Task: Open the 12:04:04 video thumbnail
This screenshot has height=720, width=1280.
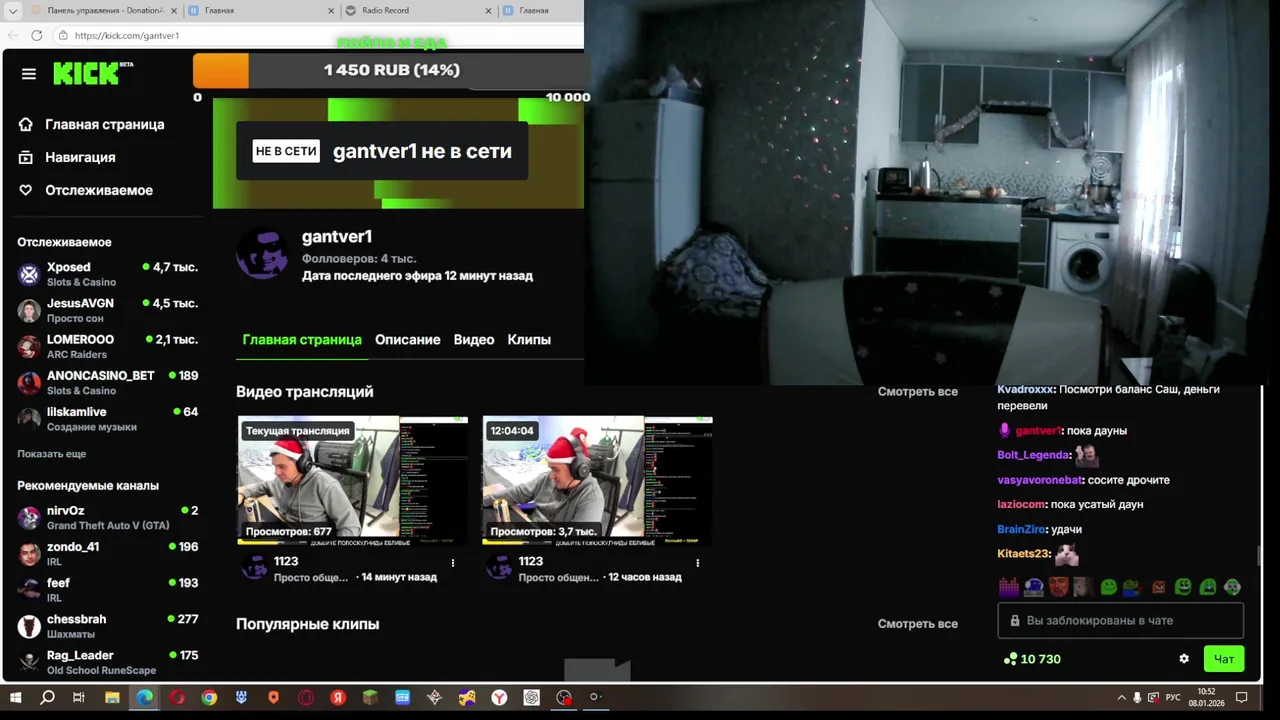Action: click(x=597, y=480)
